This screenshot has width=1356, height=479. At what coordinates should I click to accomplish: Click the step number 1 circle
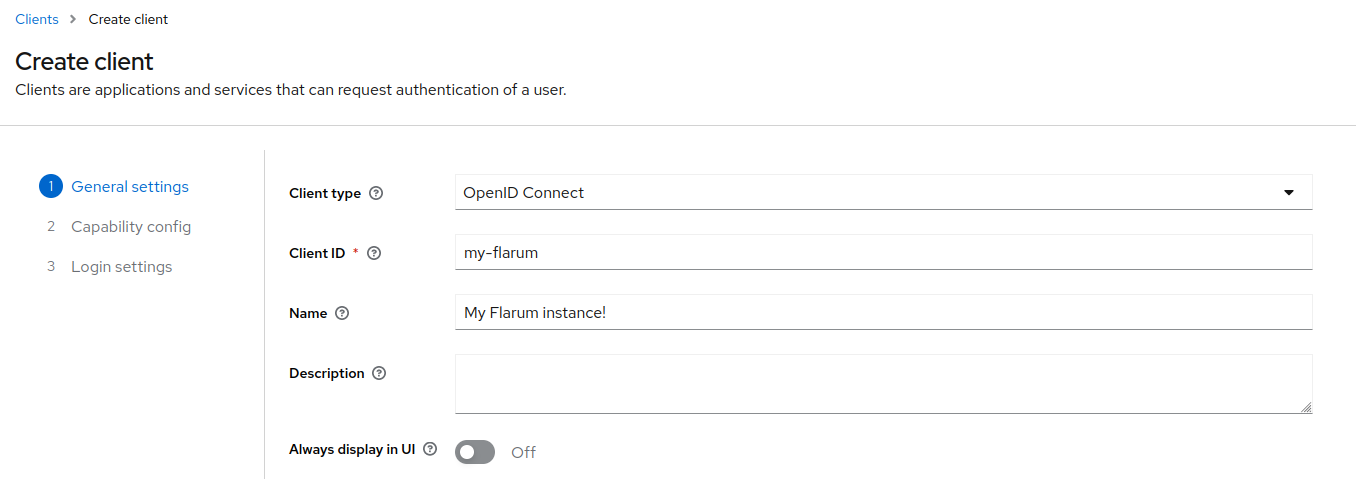coord(51,186)
